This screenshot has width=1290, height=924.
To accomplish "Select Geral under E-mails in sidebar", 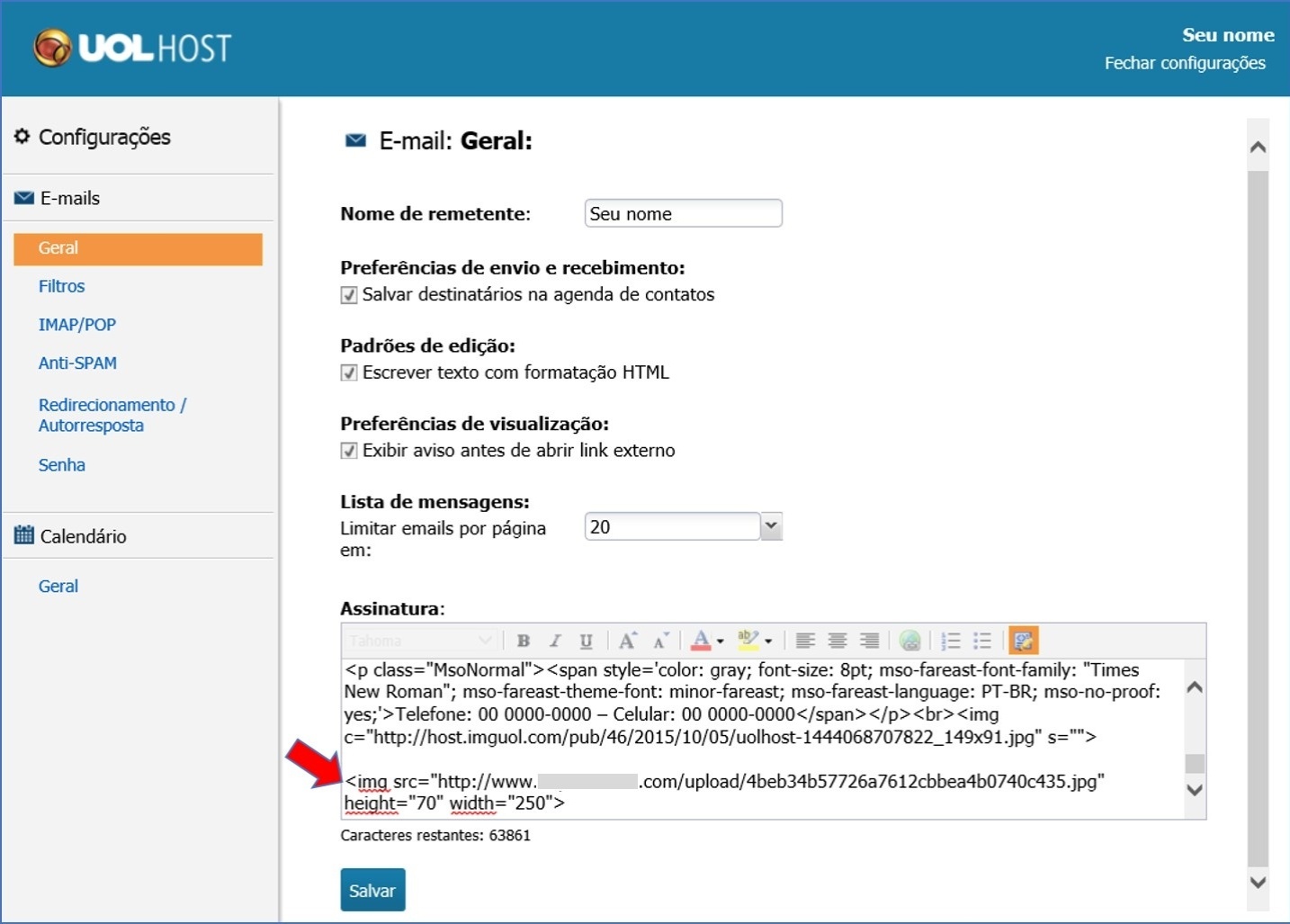I will pos(138,248).
